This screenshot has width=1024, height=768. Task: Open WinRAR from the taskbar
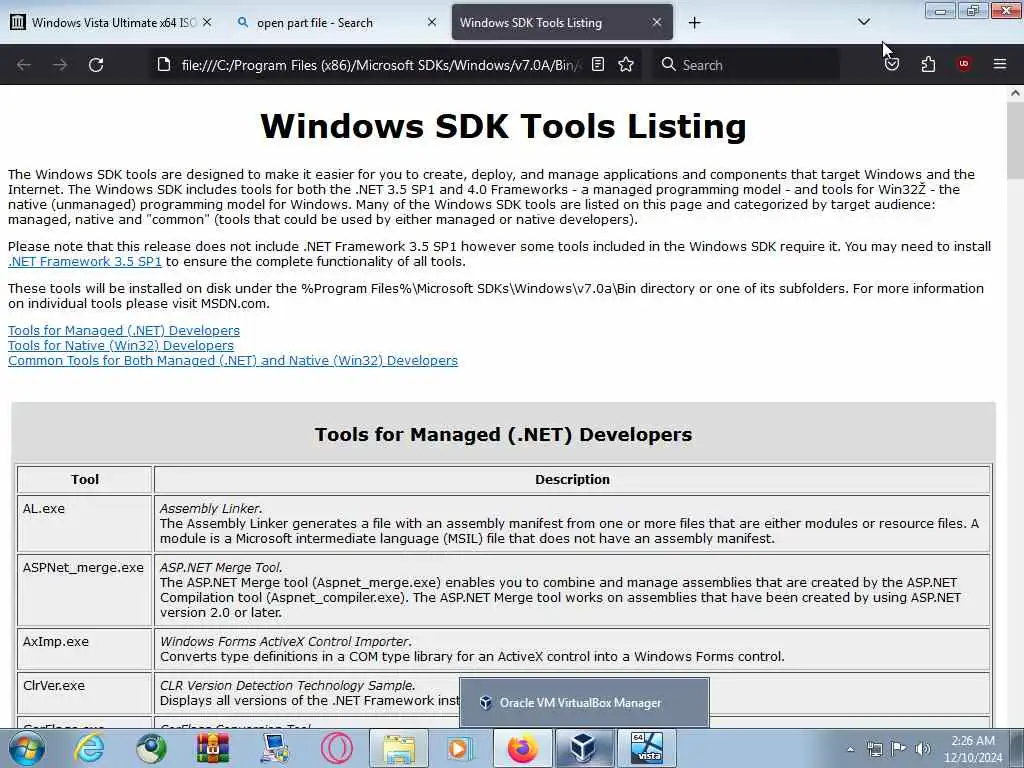pos(213,748)
